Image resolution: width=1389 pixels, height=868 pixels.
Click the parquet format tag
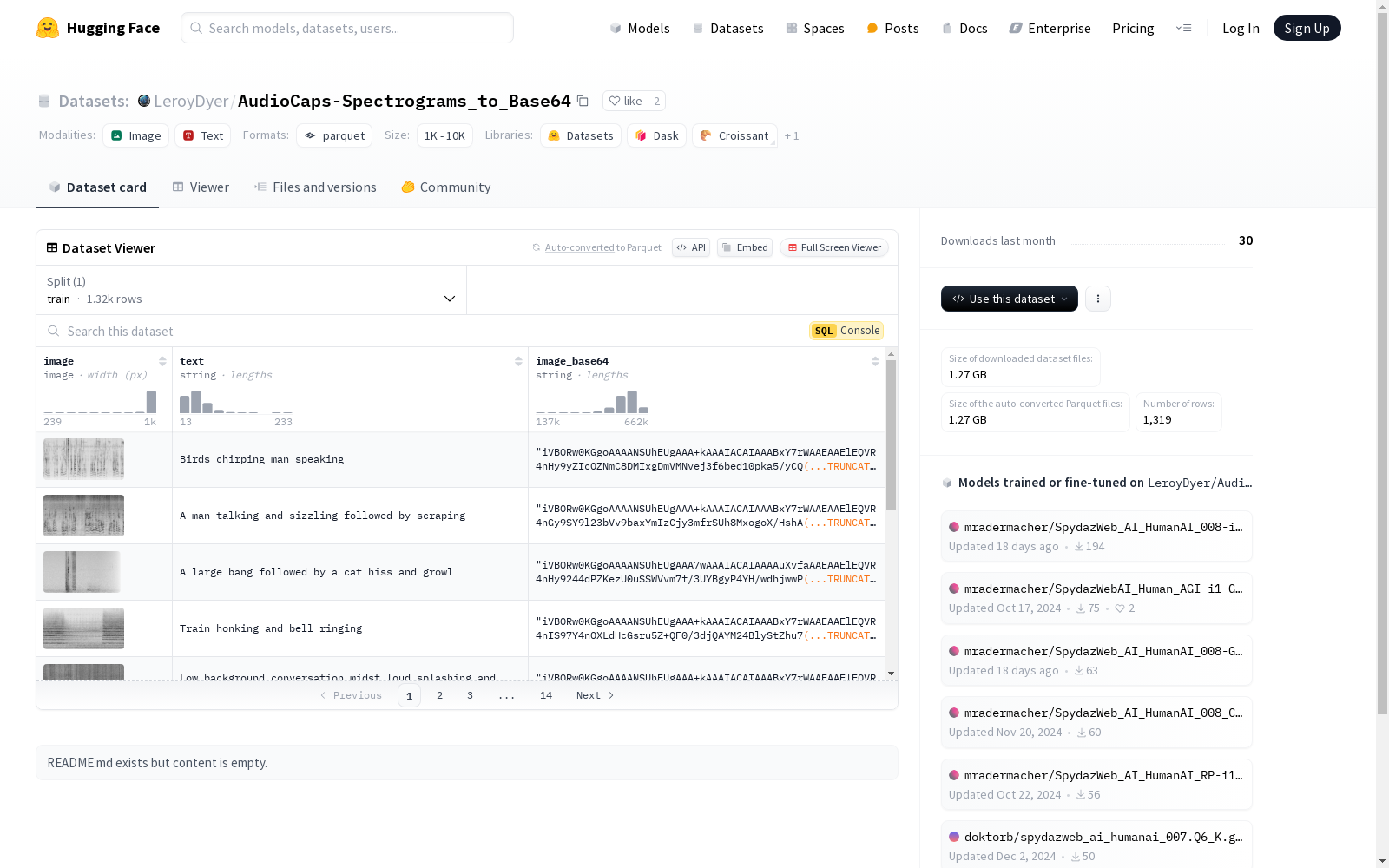pyautogui.click(x=334, y=135)
